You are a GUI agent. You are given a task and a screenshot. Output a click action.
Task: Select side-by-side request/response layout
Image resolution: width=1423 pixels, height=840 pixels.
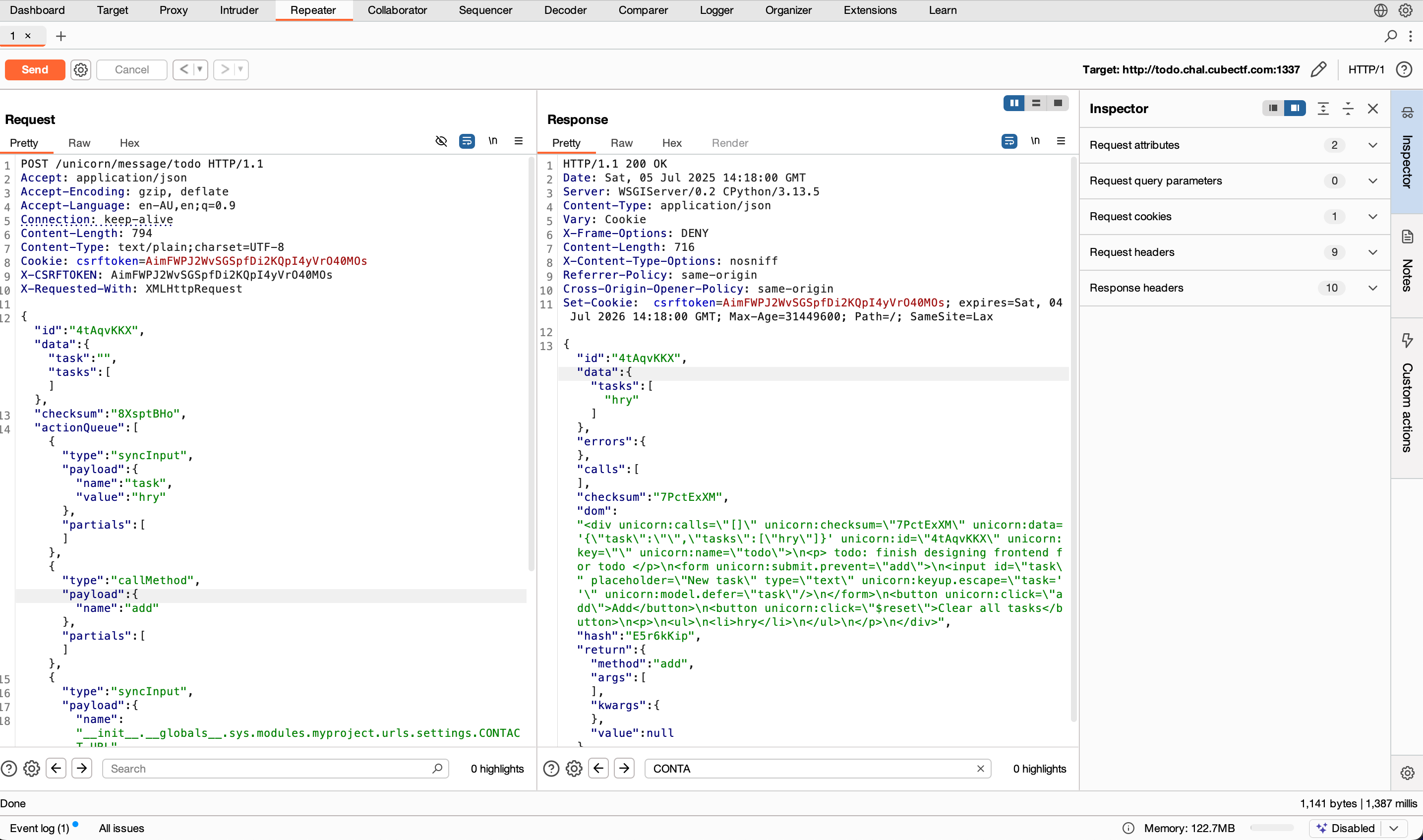pyautogui.click(x=1014, y=103)
